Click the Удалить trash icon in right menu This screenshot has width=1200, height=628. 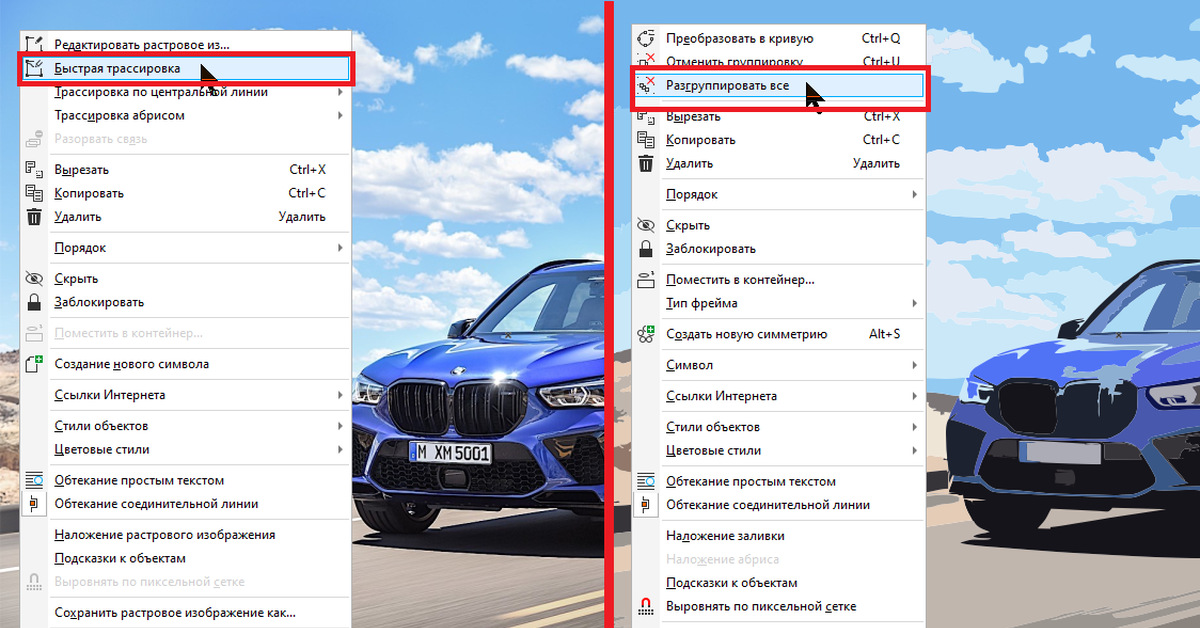(x=647, y=164)
